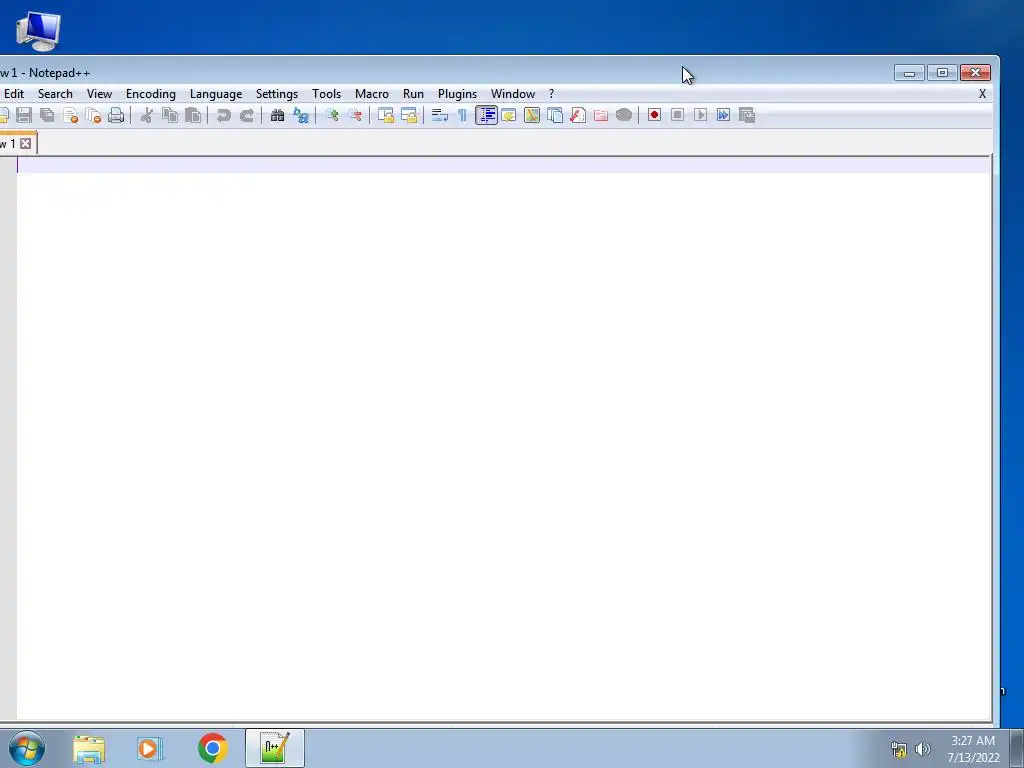Toggle synchronized vertical scrolling
The height and width of the screenshot is (768, 1024).
click(386, 116)
